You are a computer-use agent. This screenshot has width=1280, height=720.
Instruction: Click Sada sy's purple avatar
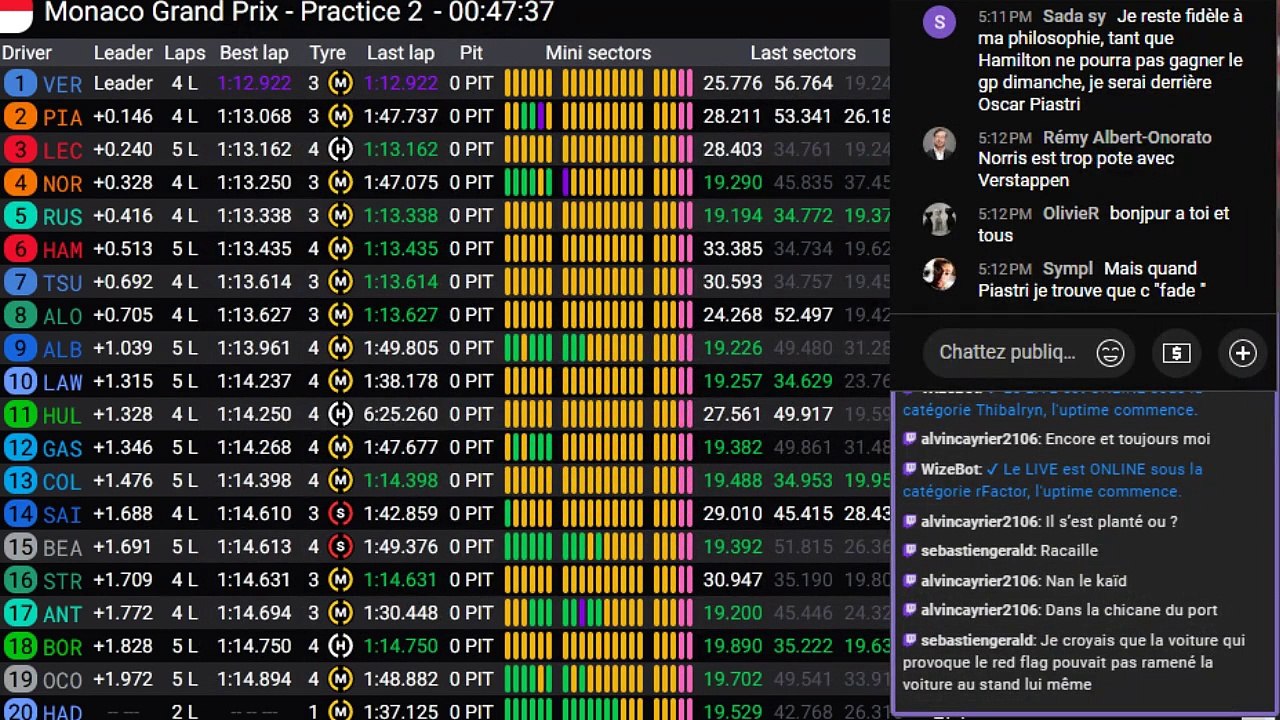pyautogui.click(x=939, y=21)
